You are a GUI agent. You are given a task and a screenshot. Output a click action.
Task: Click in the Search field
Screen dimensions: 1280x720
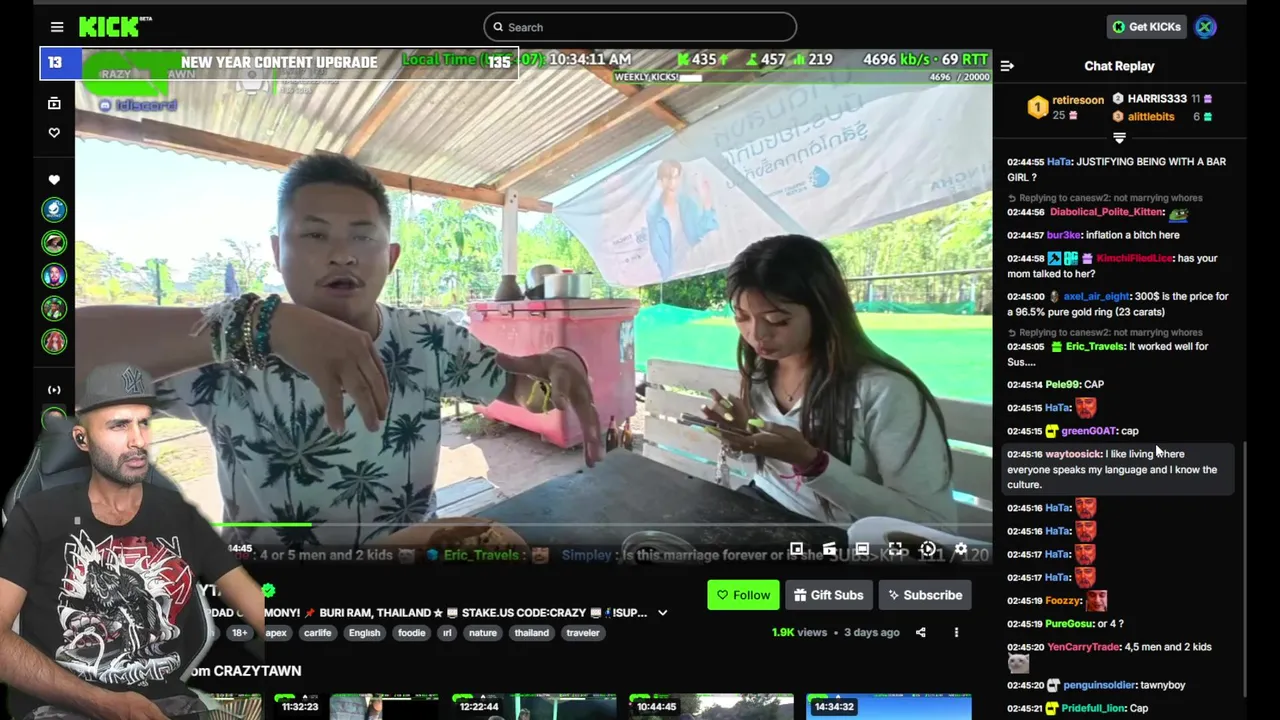tap(640, 27)
